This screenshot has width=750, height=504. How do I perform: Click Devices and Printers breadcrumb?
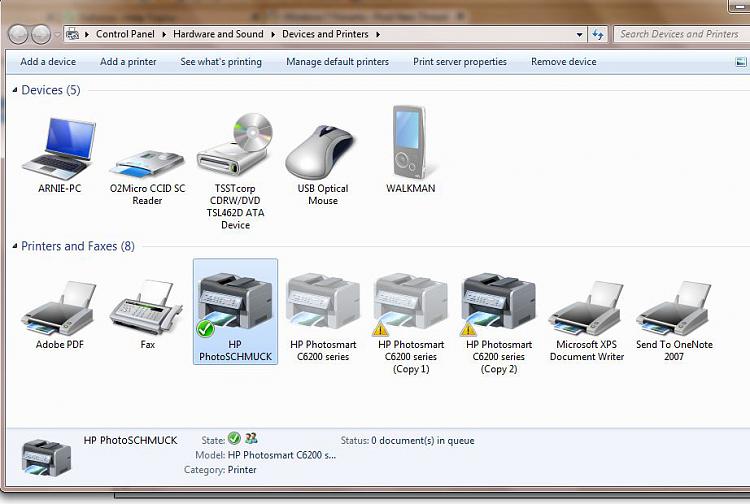pos(325,34)
